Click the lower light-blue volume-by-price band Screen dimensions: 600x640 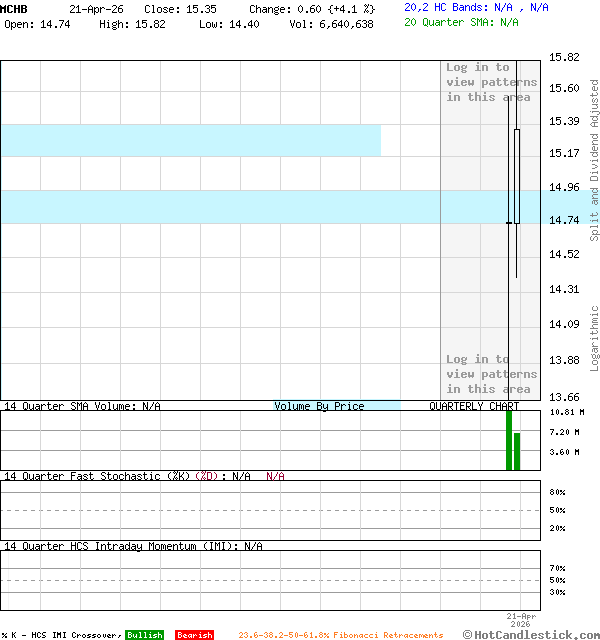(220, 207)
